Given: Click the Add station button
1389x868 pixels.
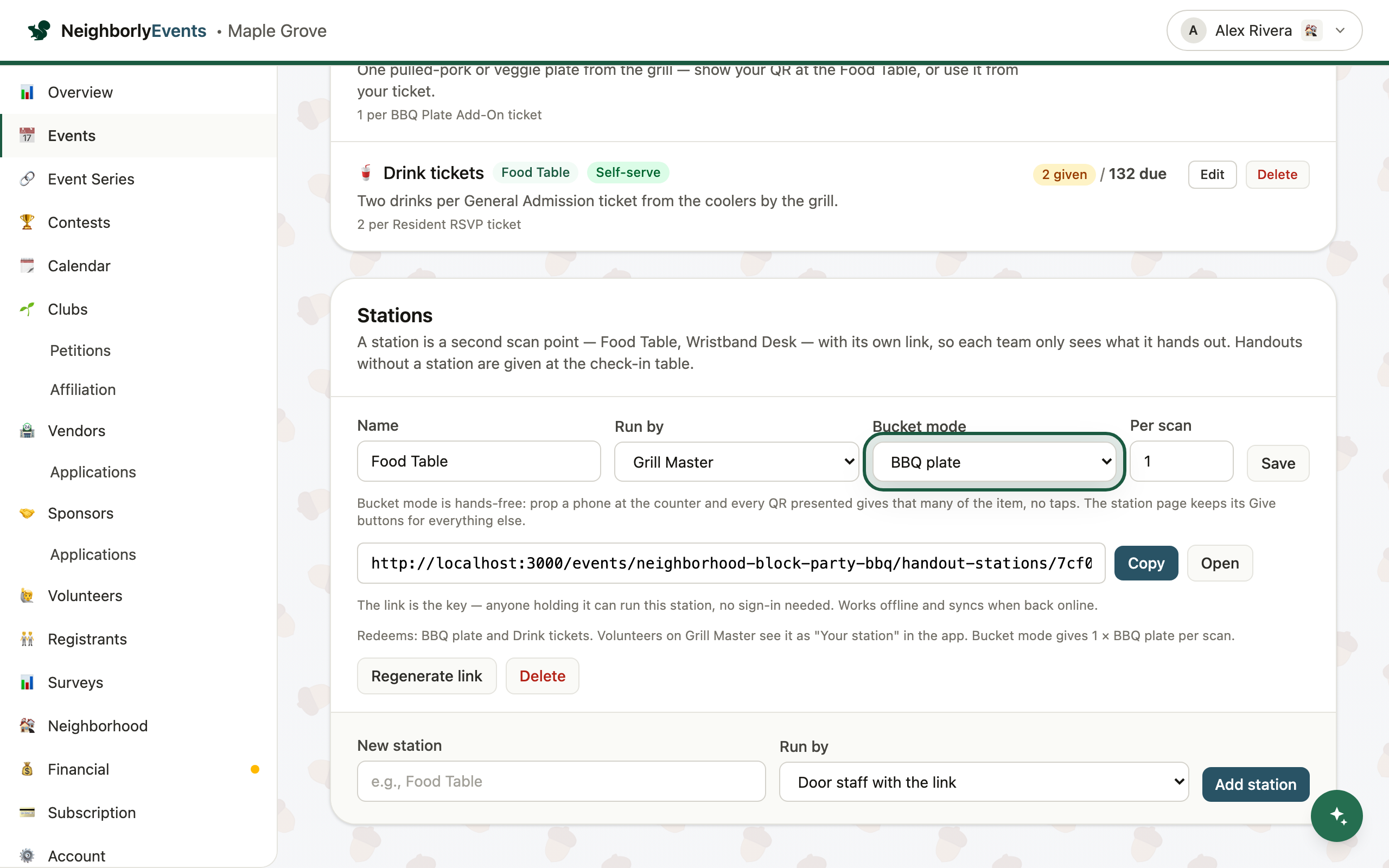Looking at the screenshot, I should [1256, 784].
